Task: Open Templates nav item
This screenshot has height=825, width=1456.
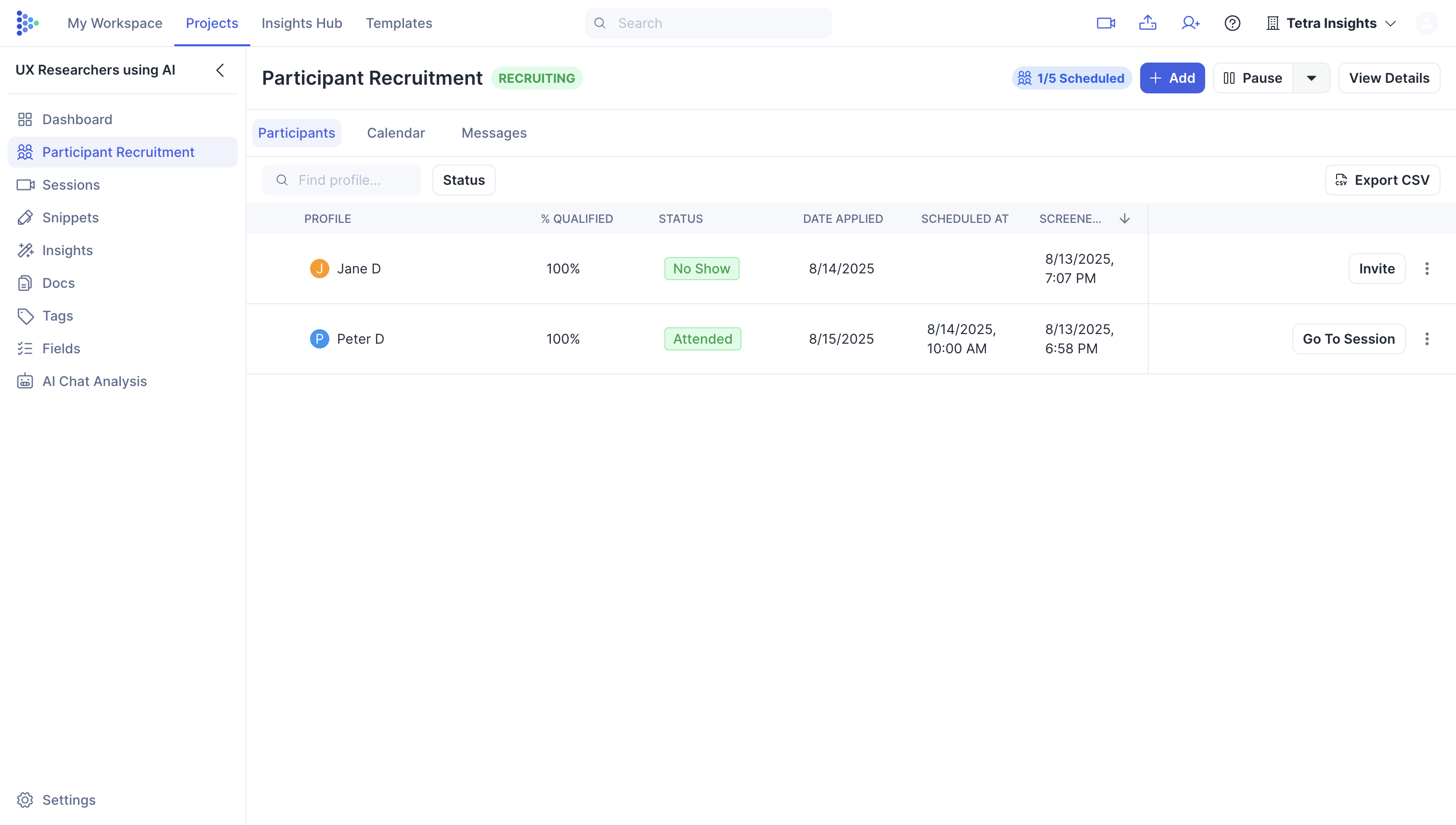Action: [x=399, y=23]
